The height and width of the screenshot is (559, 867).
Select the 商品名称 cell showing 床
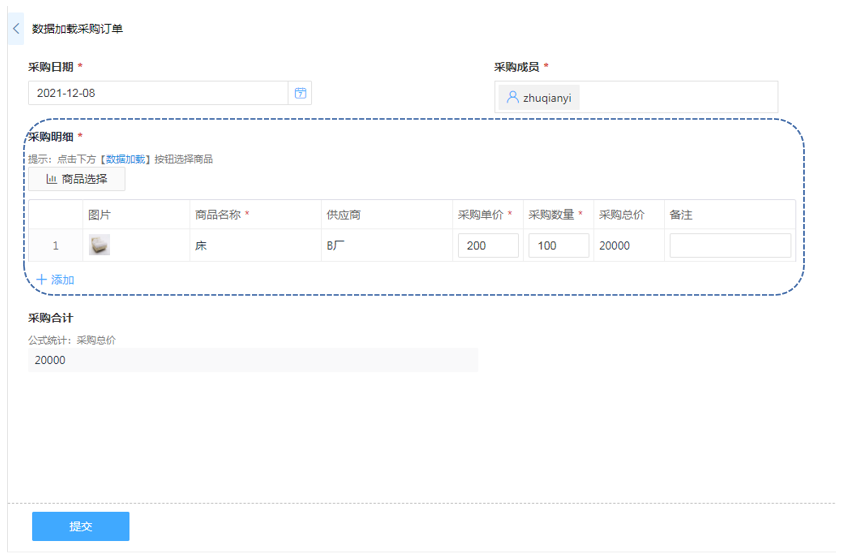pyautogui.click(x=201, y=245)
